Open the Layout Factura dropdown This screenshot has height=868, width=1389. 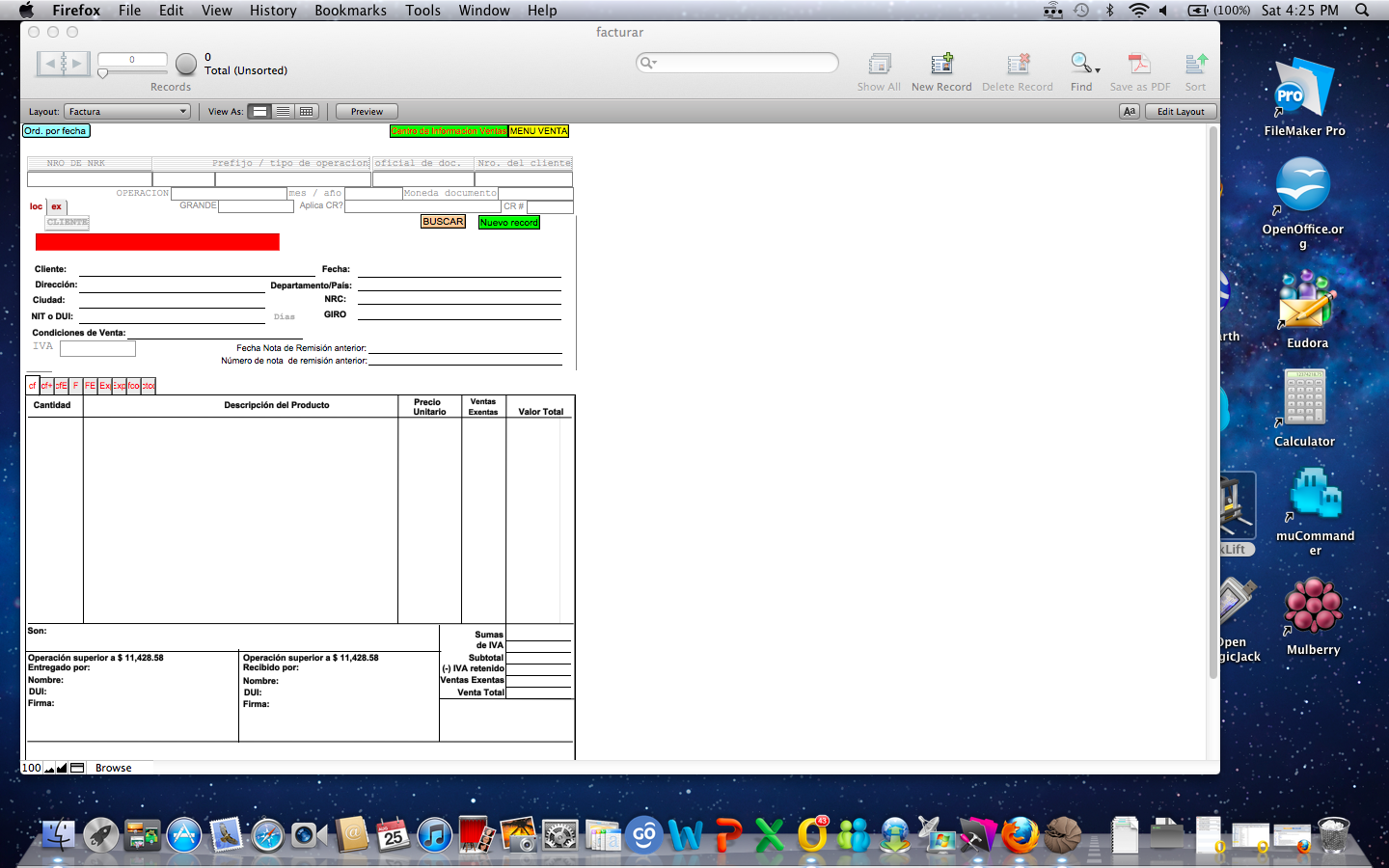pos(127,111)
